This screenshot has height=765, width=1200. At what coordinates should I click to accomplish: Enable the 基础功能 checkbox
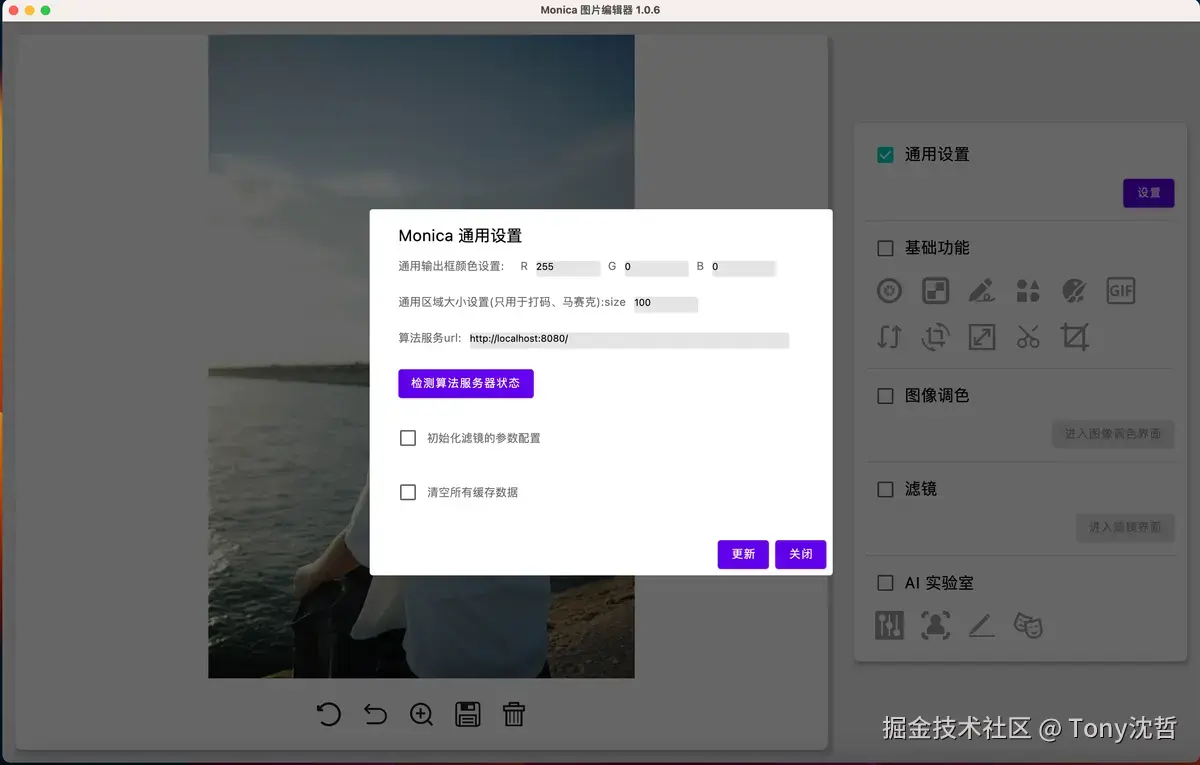(x=884, y=247)
